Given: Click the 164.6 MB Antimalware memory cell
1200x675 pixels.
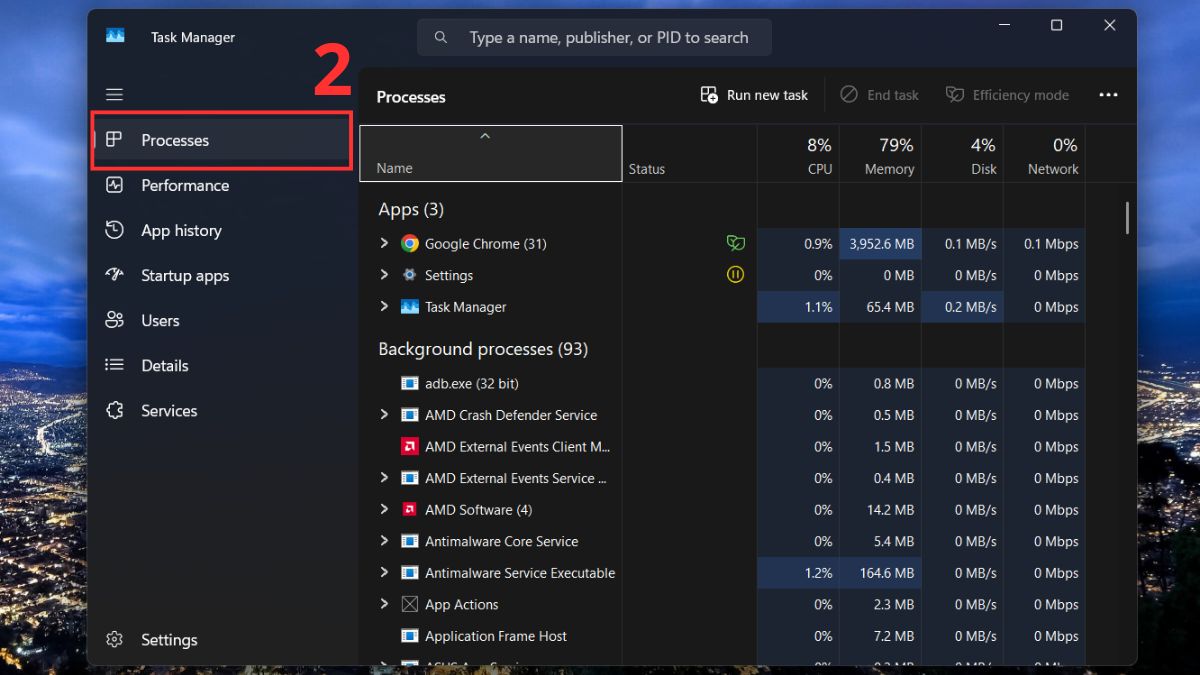Looking at the screenshot, I should tap(880, 573).
